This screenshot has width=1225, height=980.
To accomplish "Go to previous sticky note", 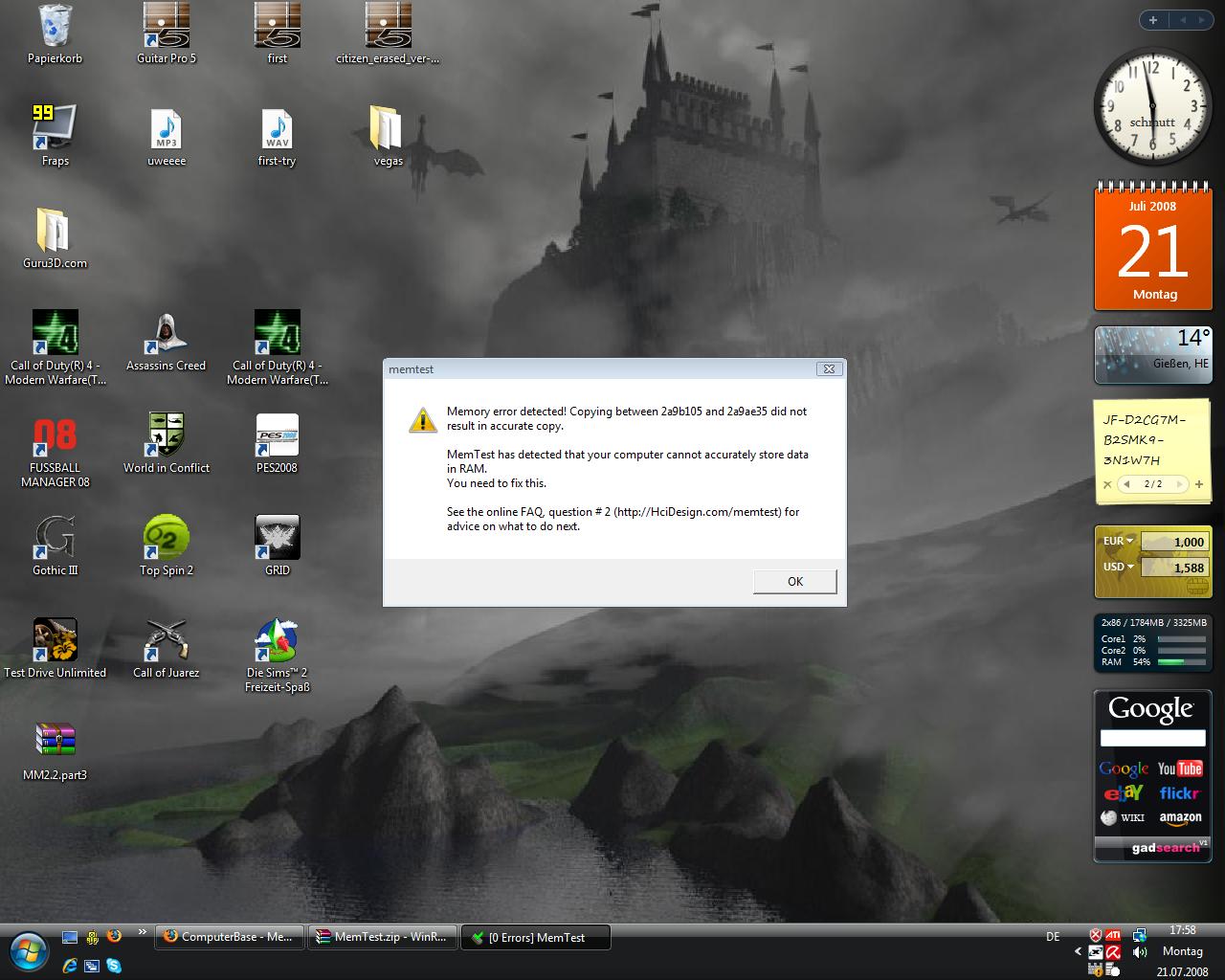I will coord(1126,484).
